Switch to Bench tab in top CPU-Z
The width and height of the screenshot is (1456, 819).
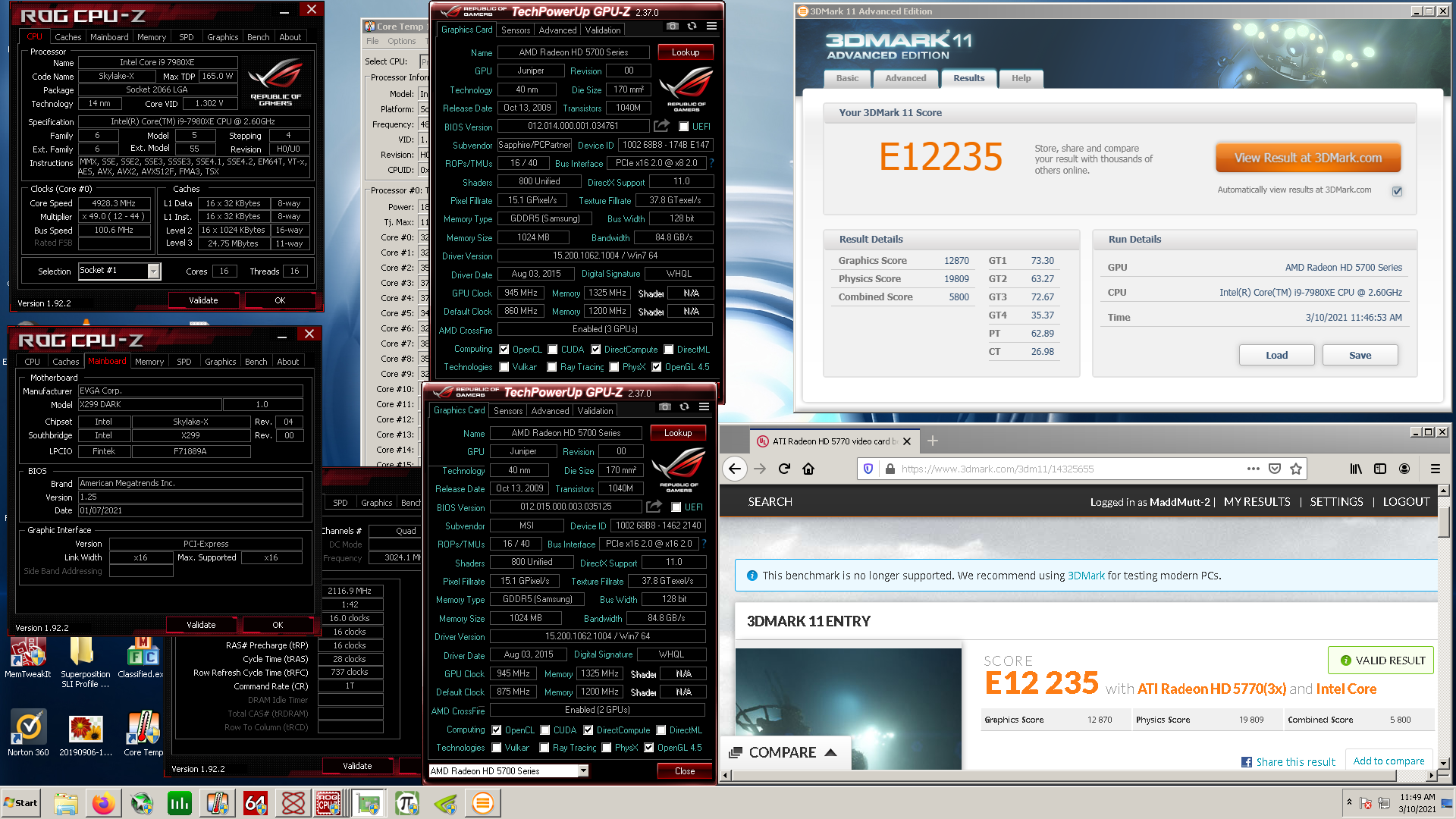pos(259,36)
